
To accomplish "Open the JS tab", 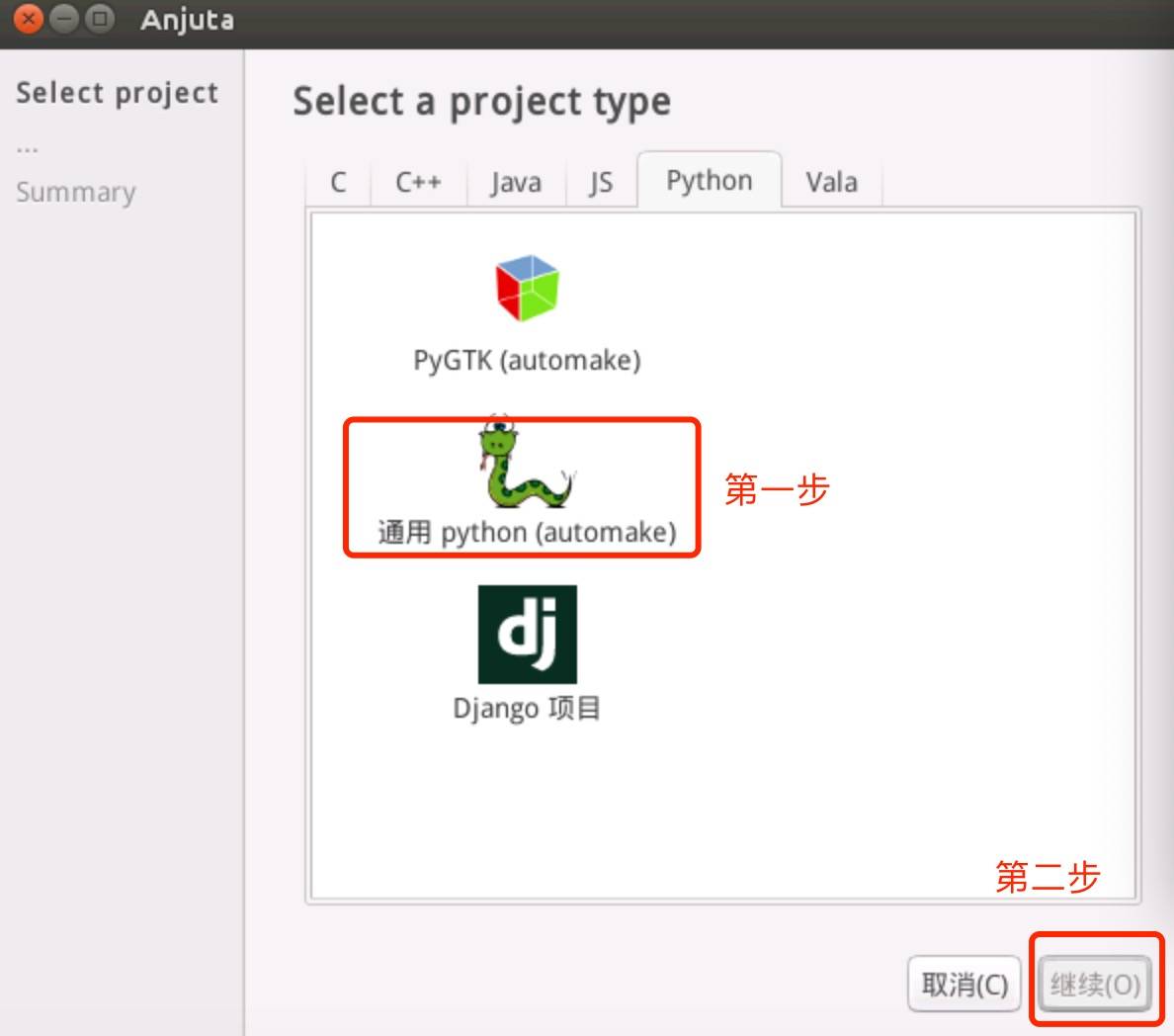I will (x=601, y=182).
